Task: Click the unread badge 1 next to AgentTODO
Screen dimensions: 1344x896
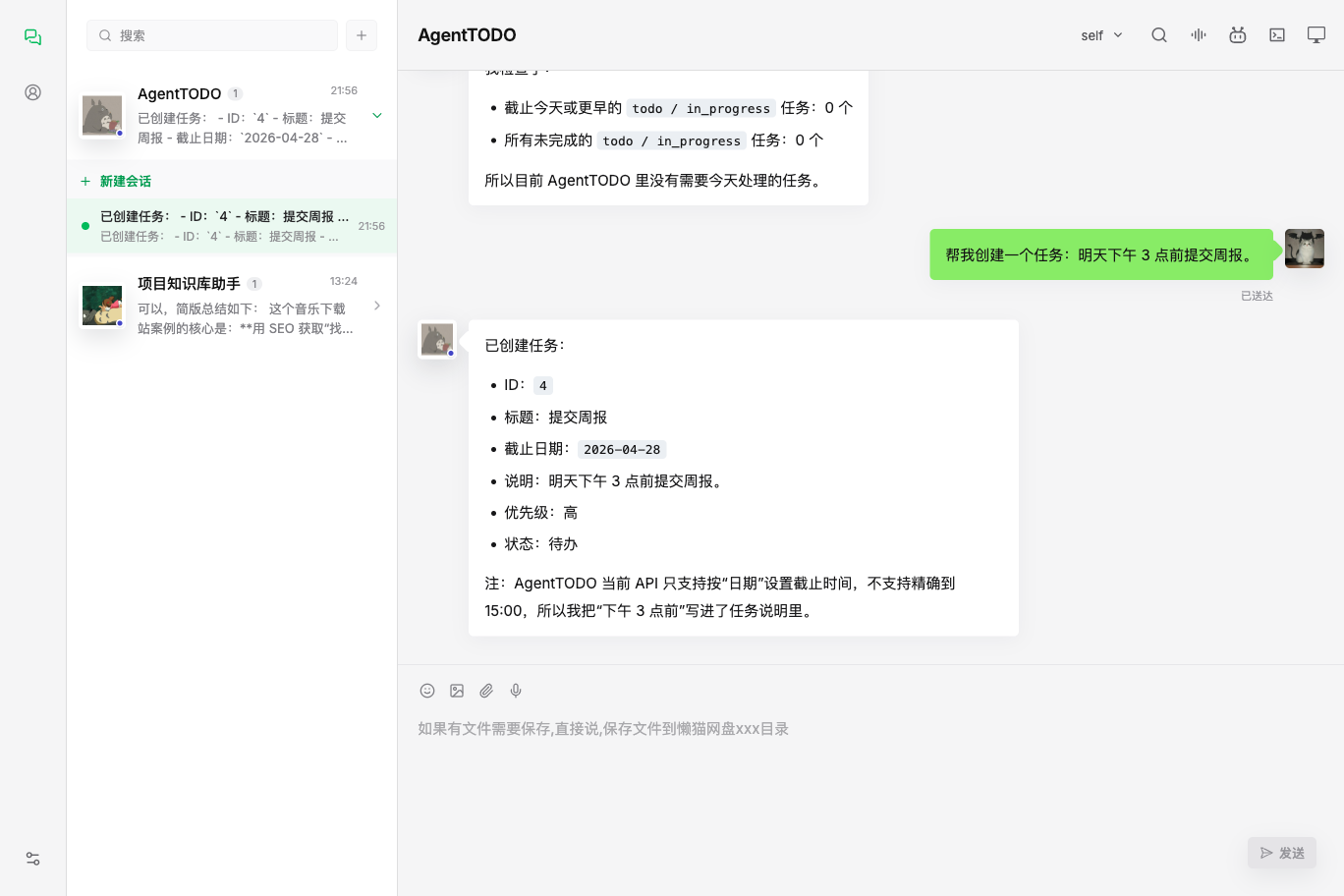Action: (236, 93)
